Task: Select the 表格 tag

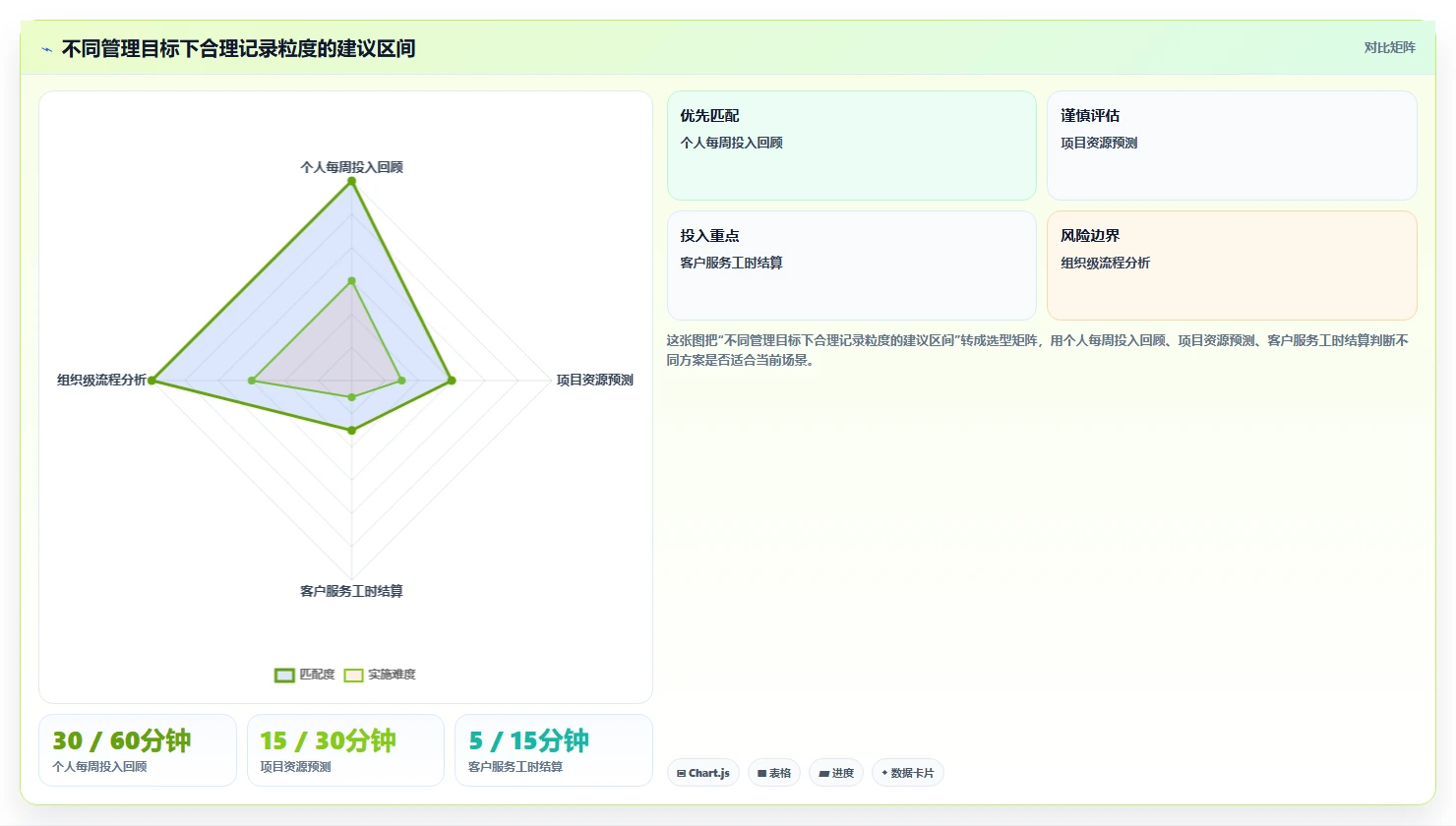Action: pos(774,773)
